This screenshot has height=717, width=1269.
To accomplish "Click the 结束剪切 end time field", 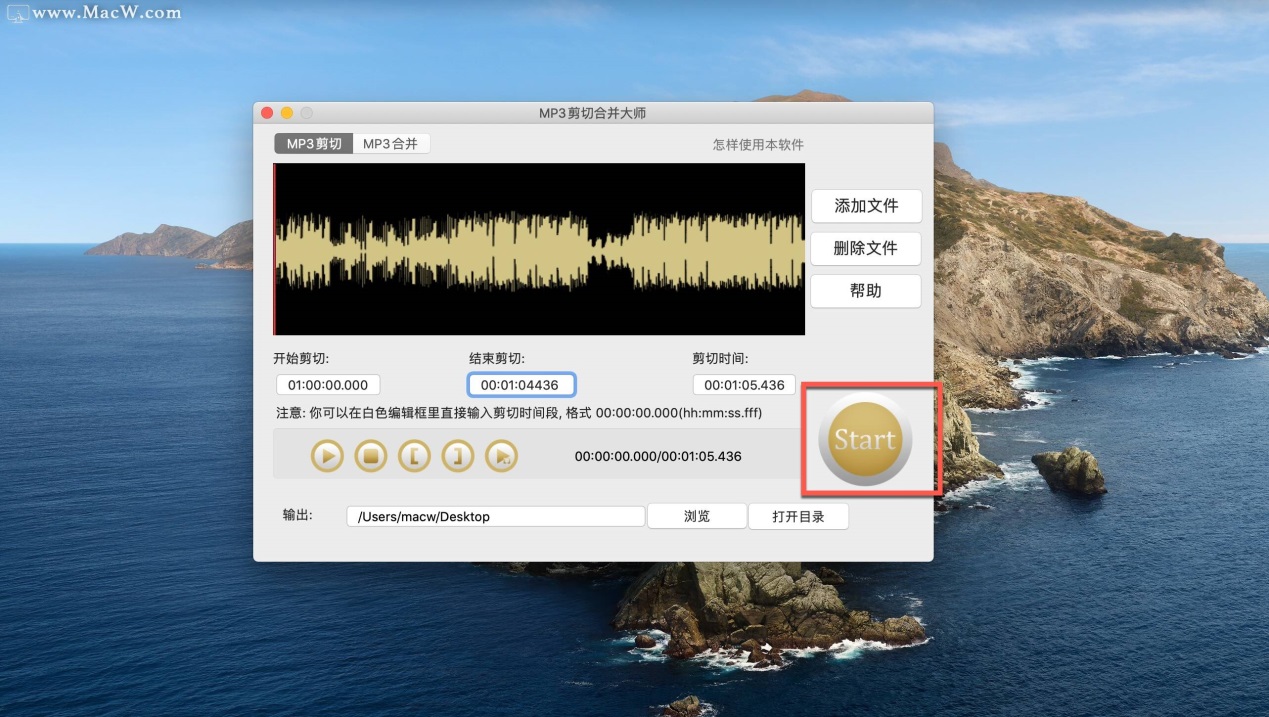I will [521, 385].
